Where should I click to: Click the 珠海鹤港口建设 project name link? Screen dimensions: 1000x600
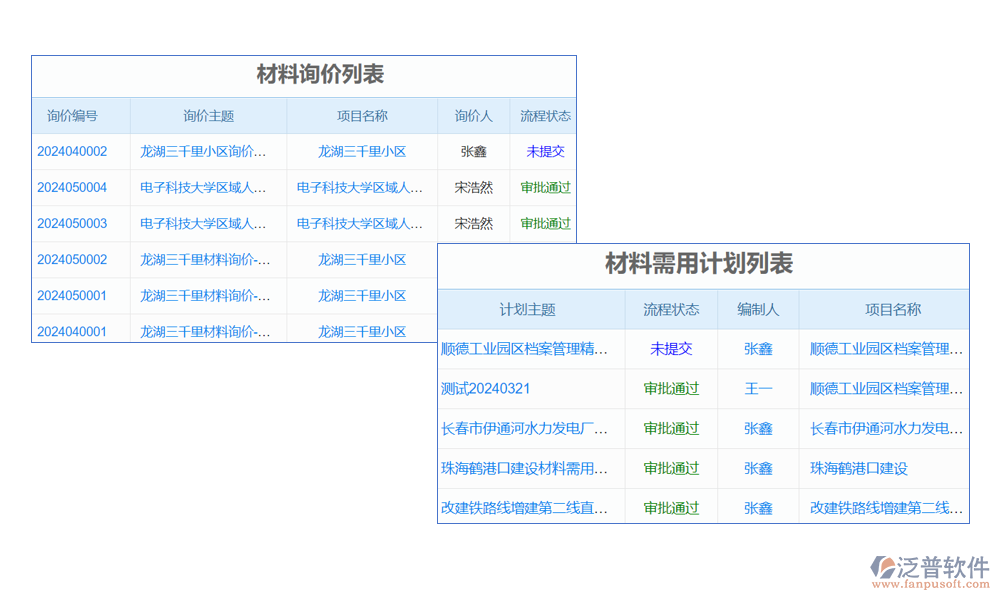pos(859,469)
